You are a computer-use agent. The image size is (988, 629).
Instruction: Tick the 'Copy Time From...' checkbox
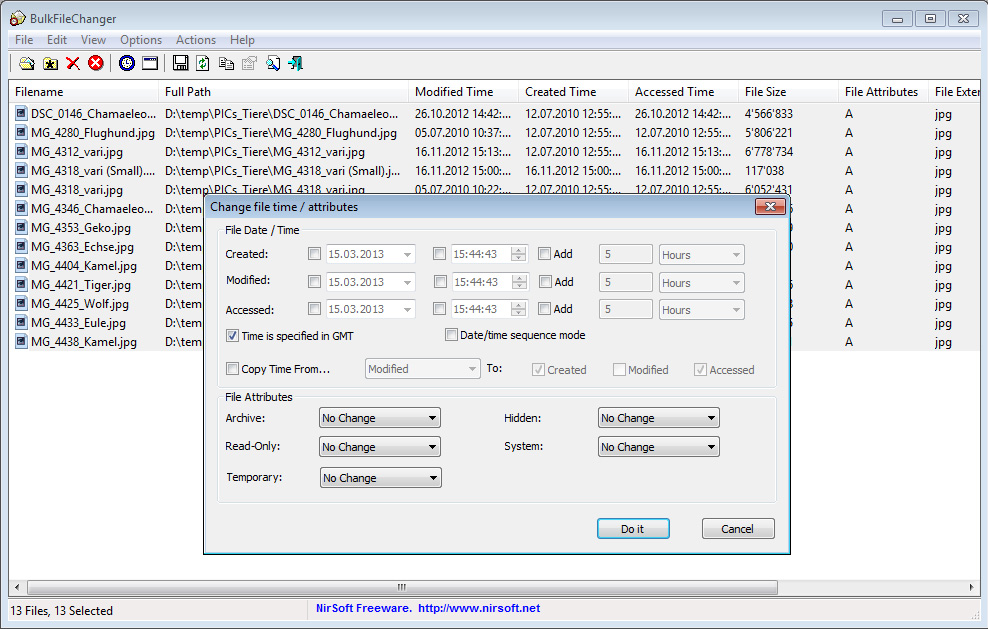click(233, 369)
